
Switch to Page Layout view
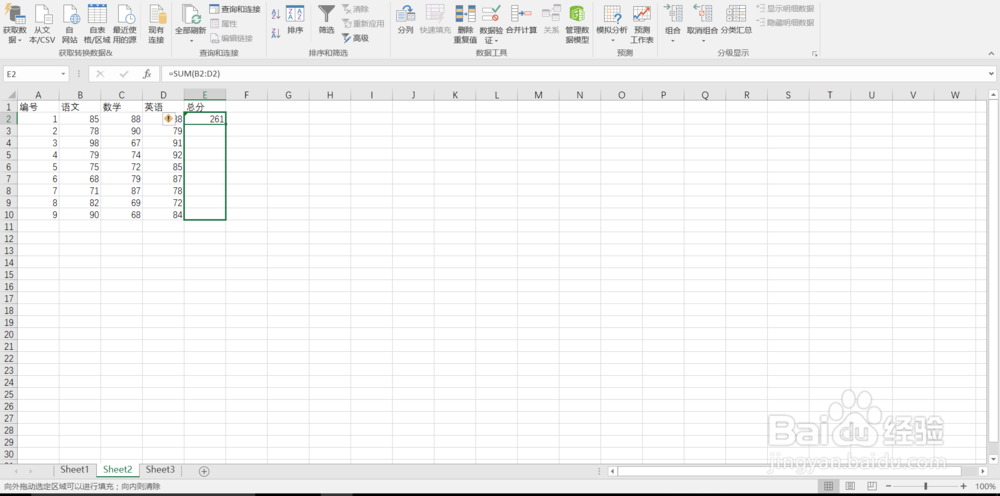pyautogui.click(x=851, y=486)
